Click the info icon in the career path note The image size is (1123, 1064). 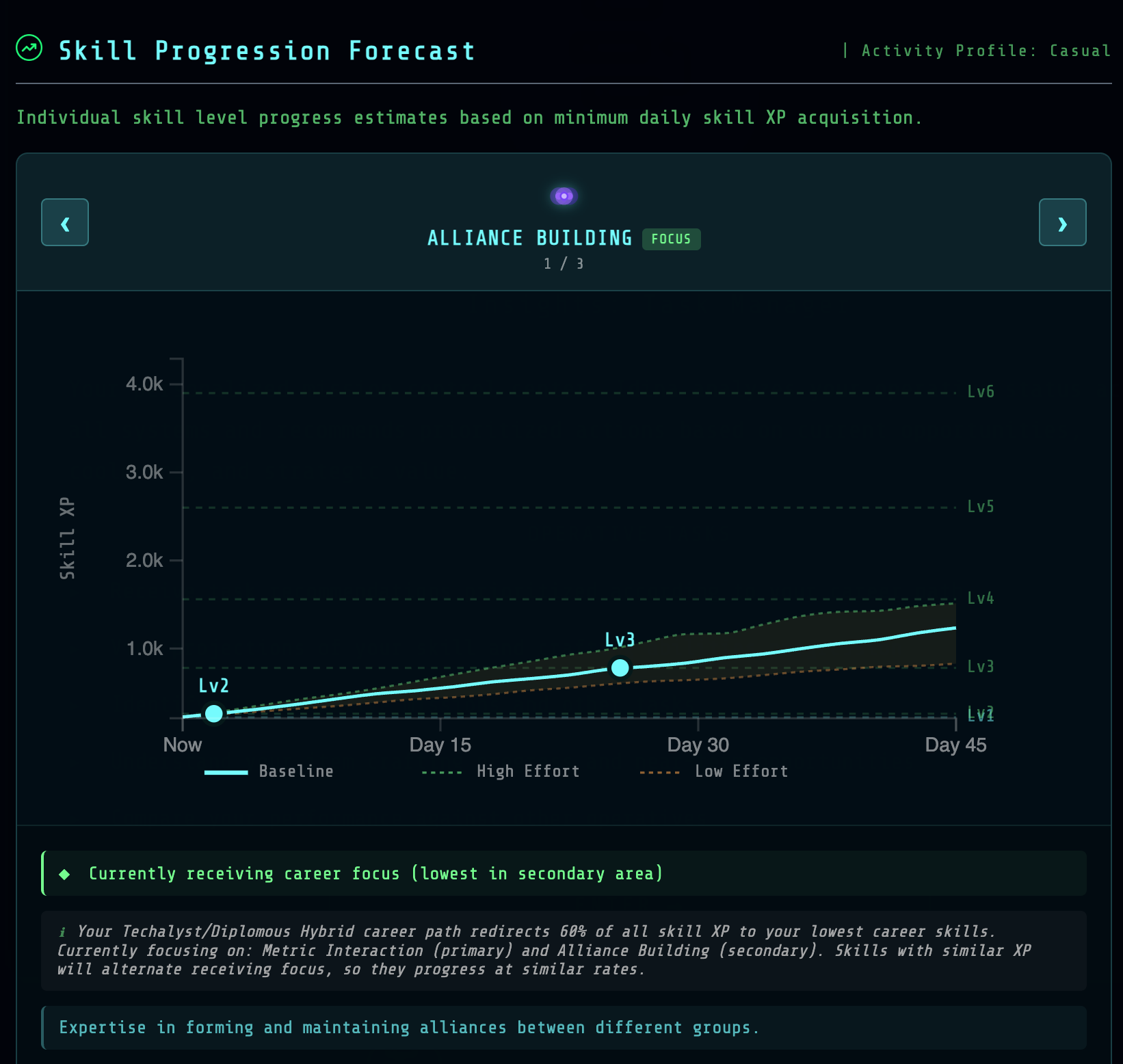click(x=62, y=932)
